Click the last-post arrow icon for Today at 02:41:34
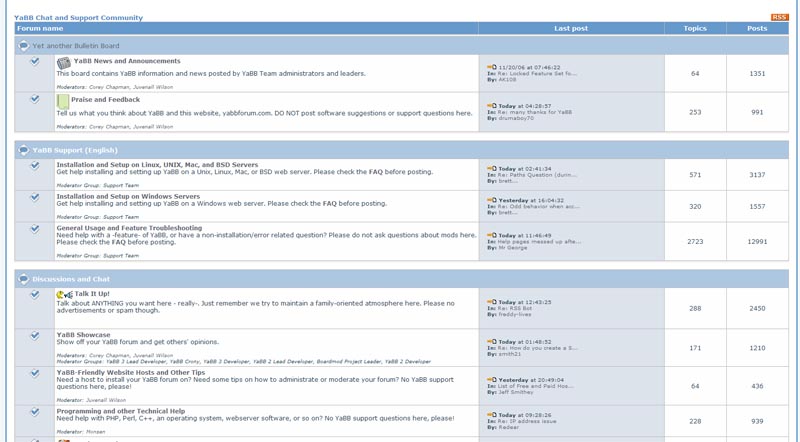The image size is (800, 442). coord(492,168)
